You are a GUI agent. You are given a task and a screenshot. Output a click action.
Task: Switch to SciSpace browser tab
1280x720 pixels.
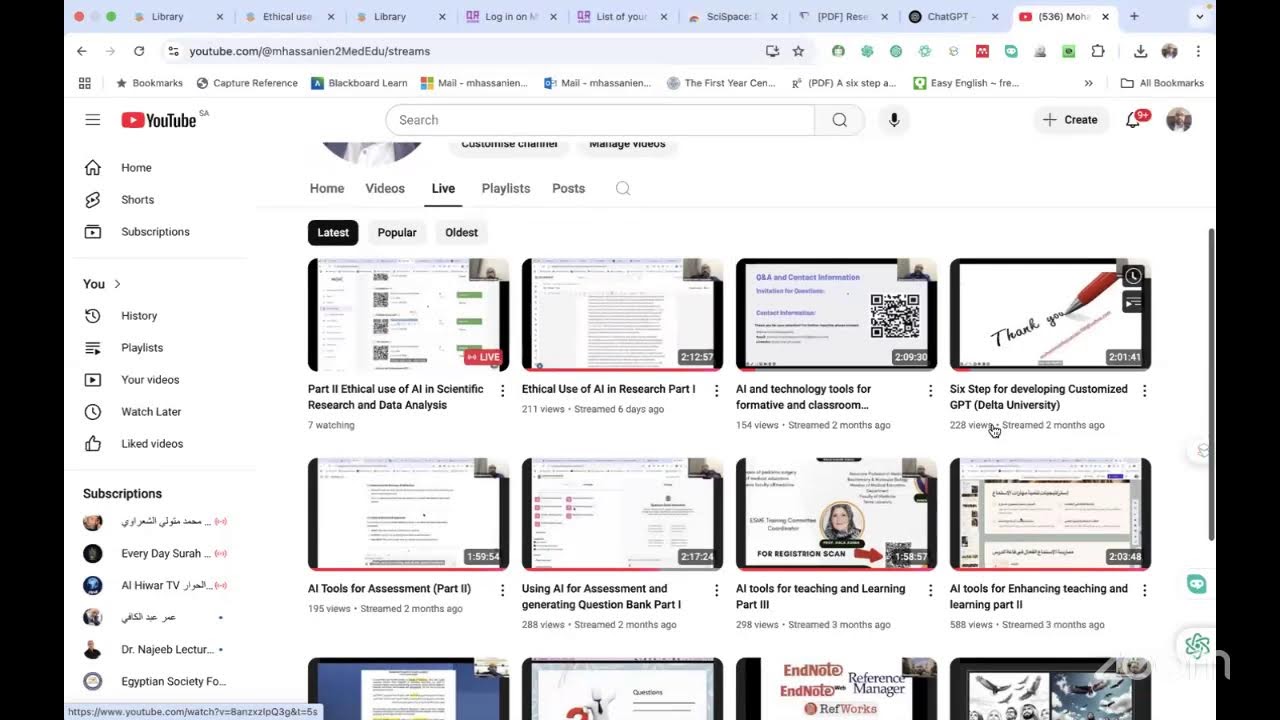[x=735, y=16]
